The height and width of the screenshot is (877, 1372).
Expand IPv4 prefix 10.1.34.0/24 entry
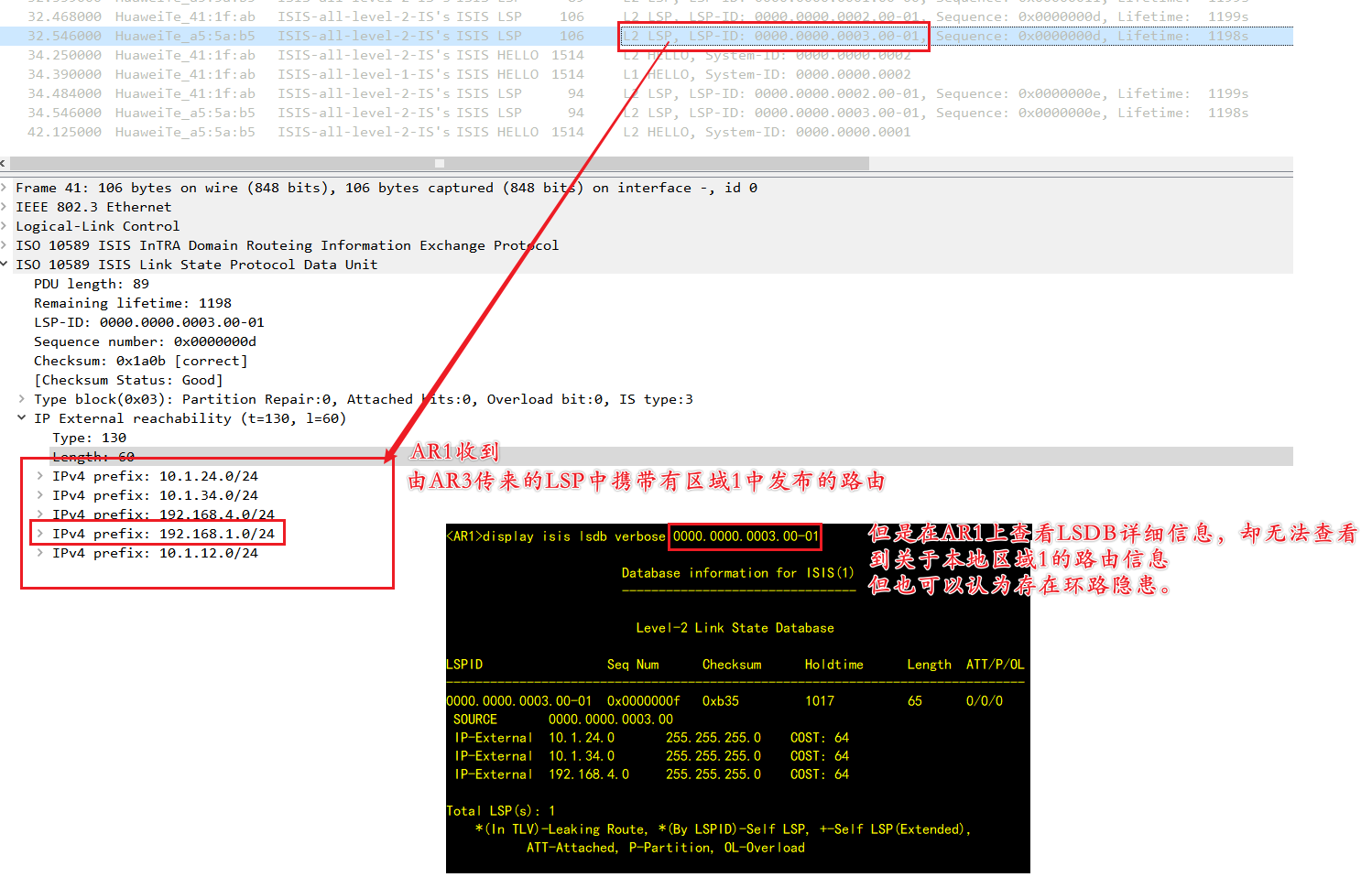click(x=40, y=495)
